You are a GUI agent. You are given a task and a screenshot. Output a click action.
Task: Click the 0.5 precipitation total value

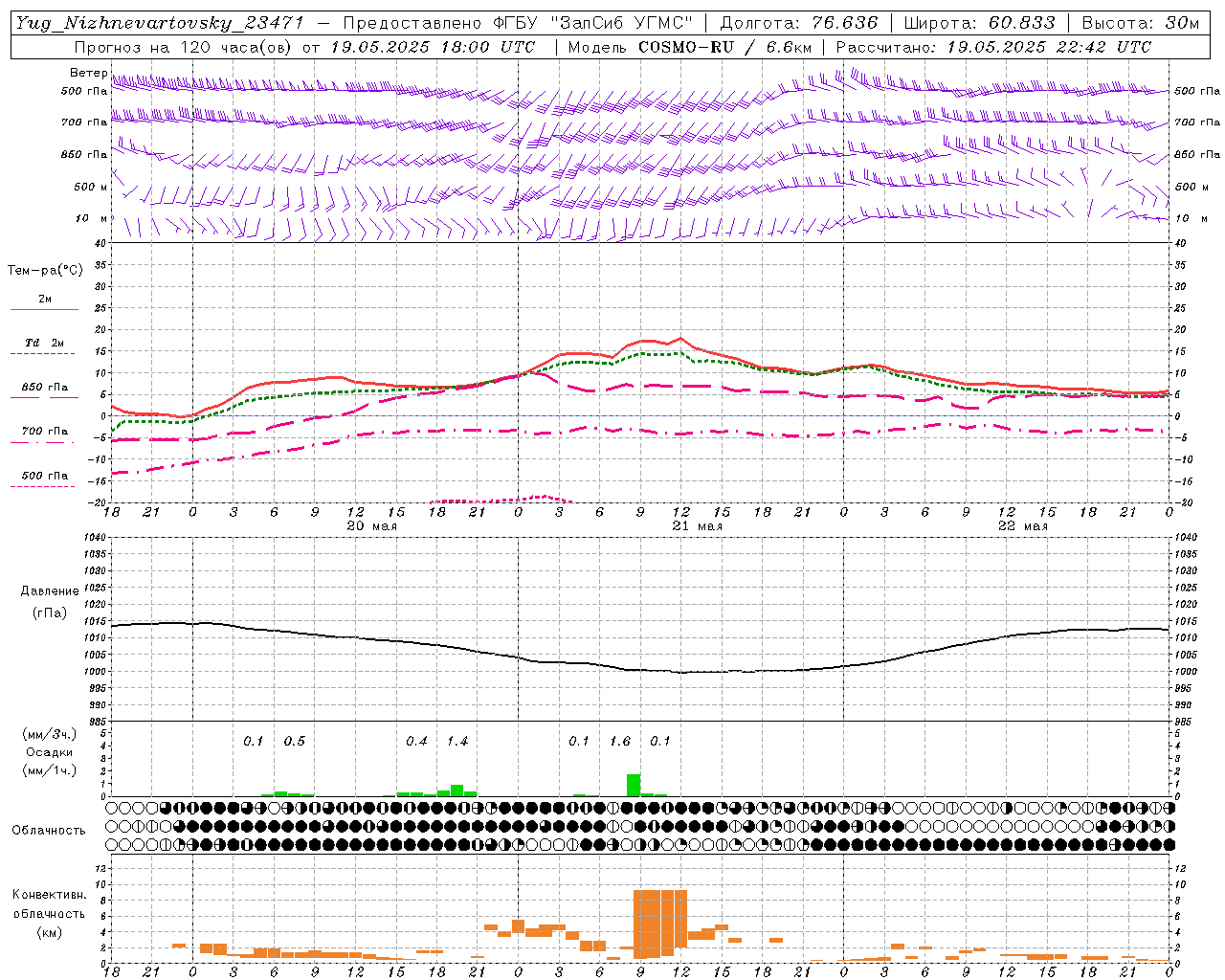click(295, 742)
